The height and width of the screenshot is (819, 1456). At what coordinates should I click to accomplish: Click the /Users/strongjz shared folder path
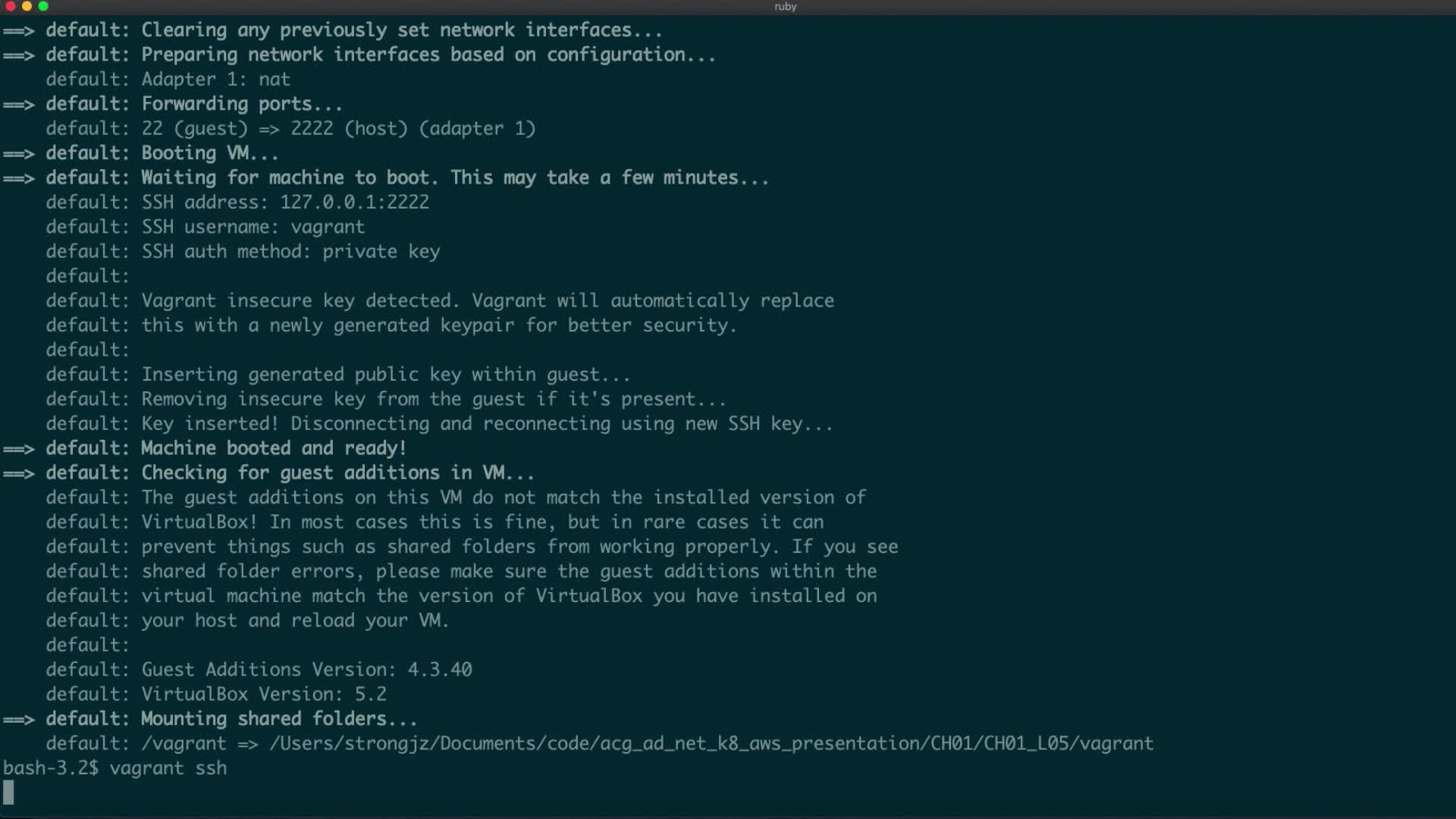coord(711,744)
